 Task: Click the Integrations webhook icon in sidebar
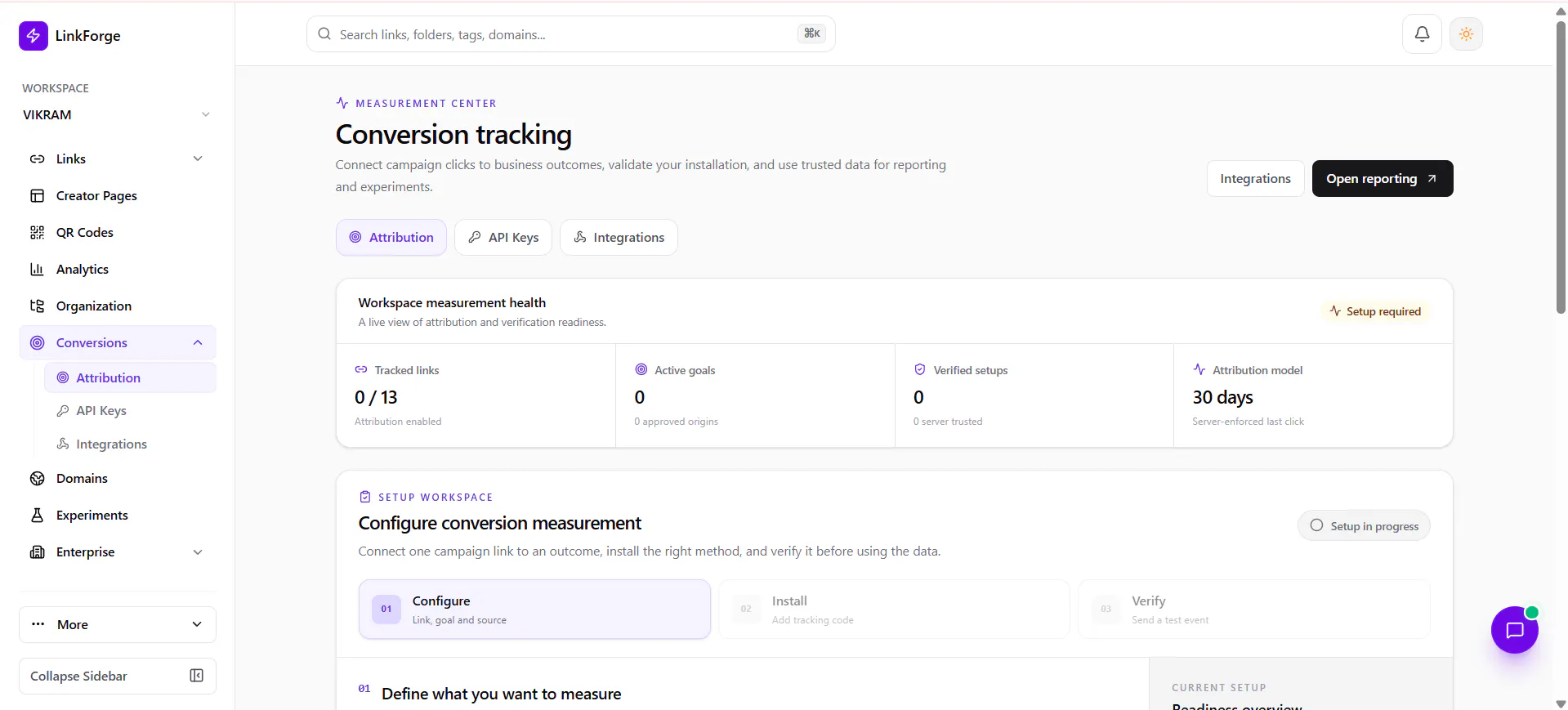63,444
